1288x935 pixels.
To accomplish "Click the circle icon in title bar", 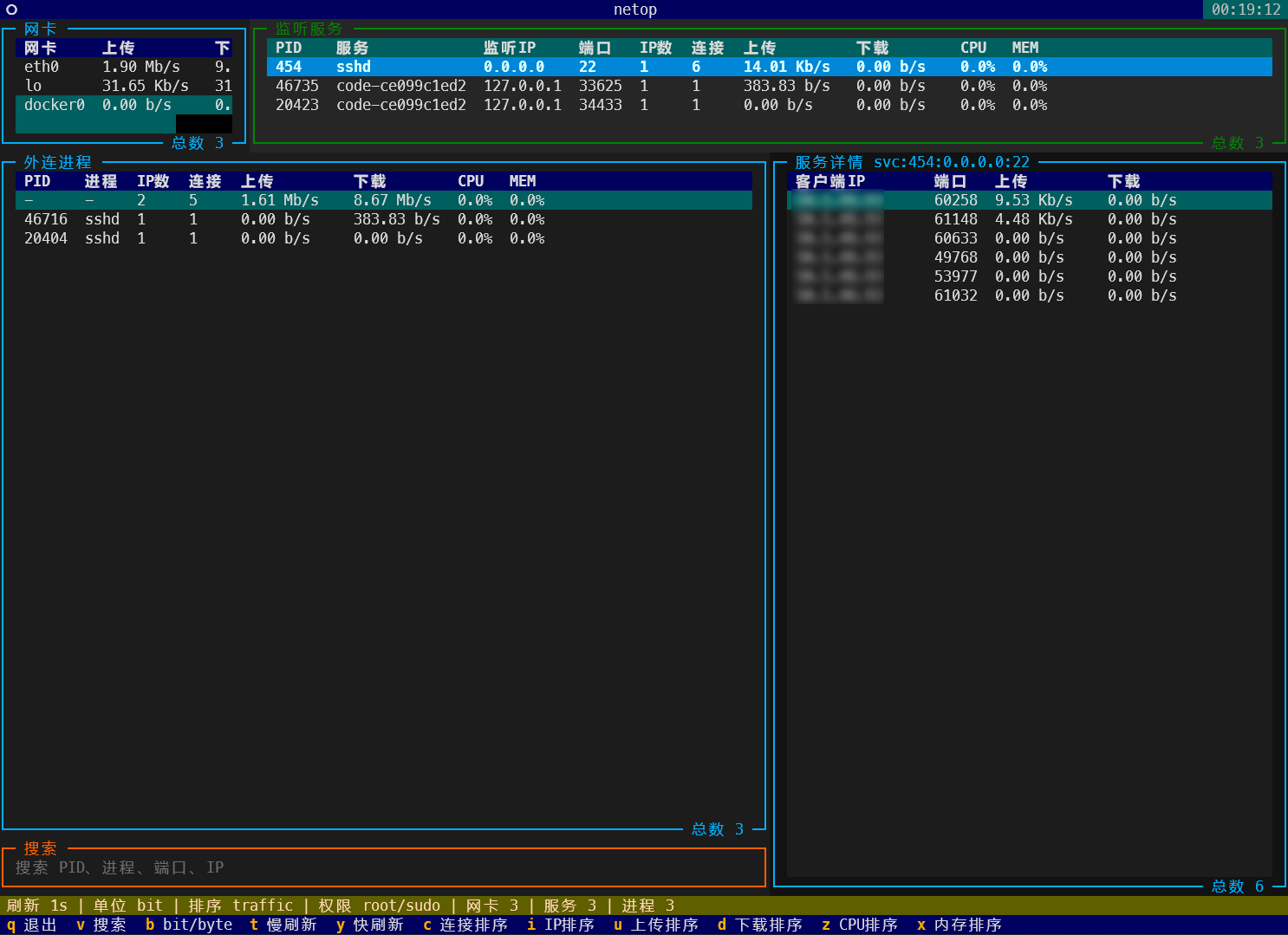I will (x=11, y=10).
